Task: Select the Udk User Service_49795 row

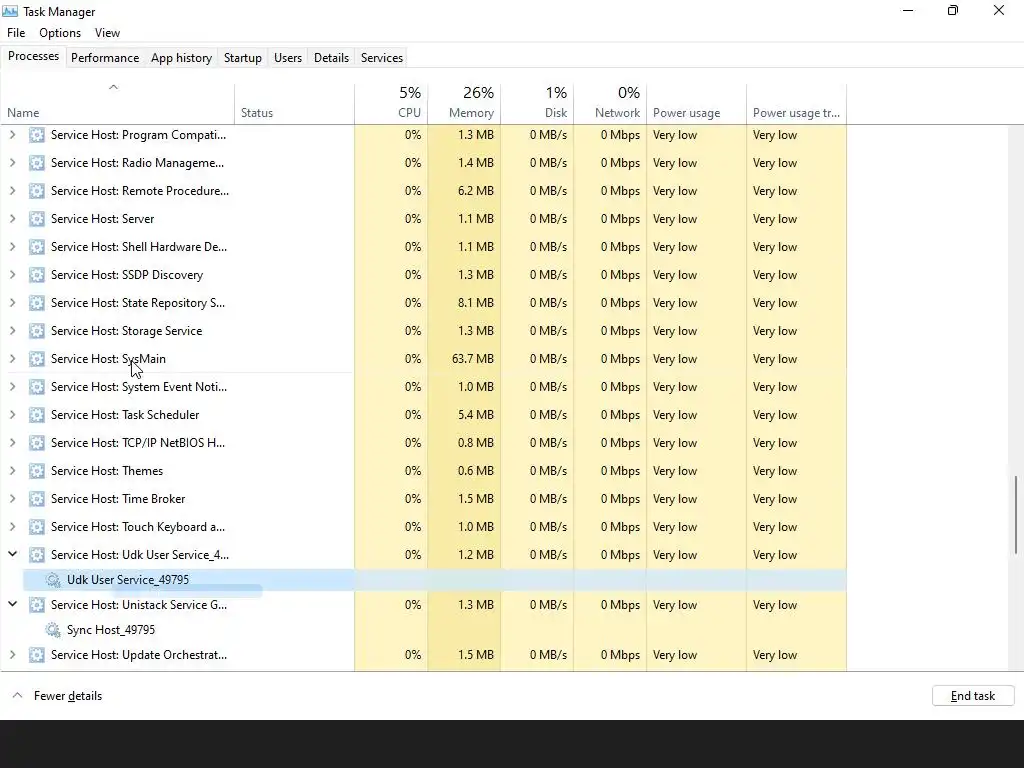Action: [x=434, y=580]
